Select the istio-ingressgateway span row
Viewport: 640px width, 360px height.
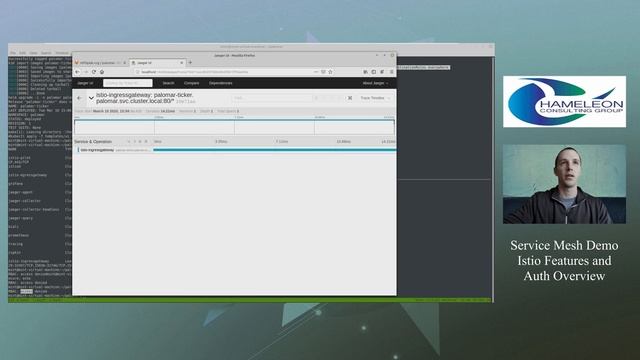(234, 150)
